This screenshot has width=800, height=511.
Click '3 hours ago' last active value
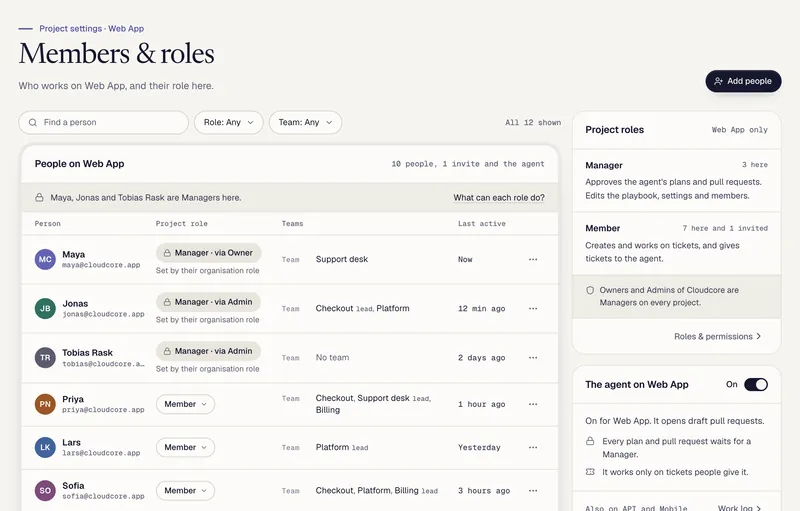click(x=484, y=491)
